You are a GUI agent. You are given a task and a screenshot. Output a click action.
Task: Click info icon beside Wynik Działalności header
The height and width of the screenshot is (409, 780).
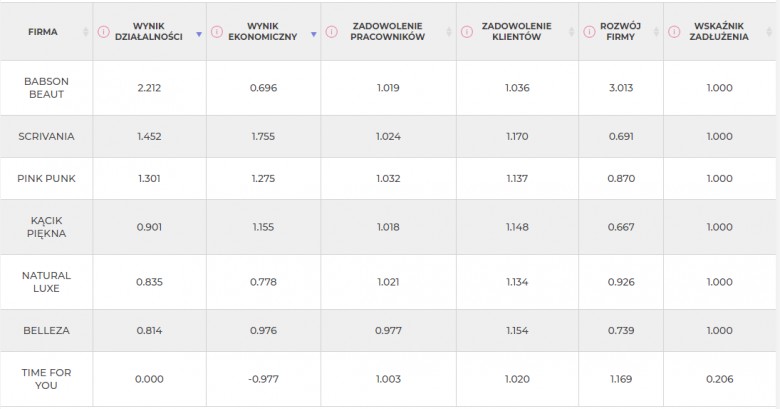tap(103, 32)
